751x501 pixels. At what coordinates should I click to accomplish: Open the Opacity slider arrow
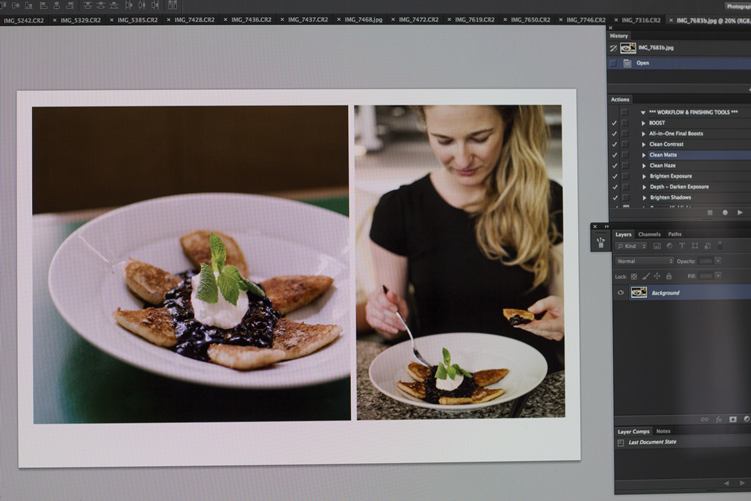718,261
